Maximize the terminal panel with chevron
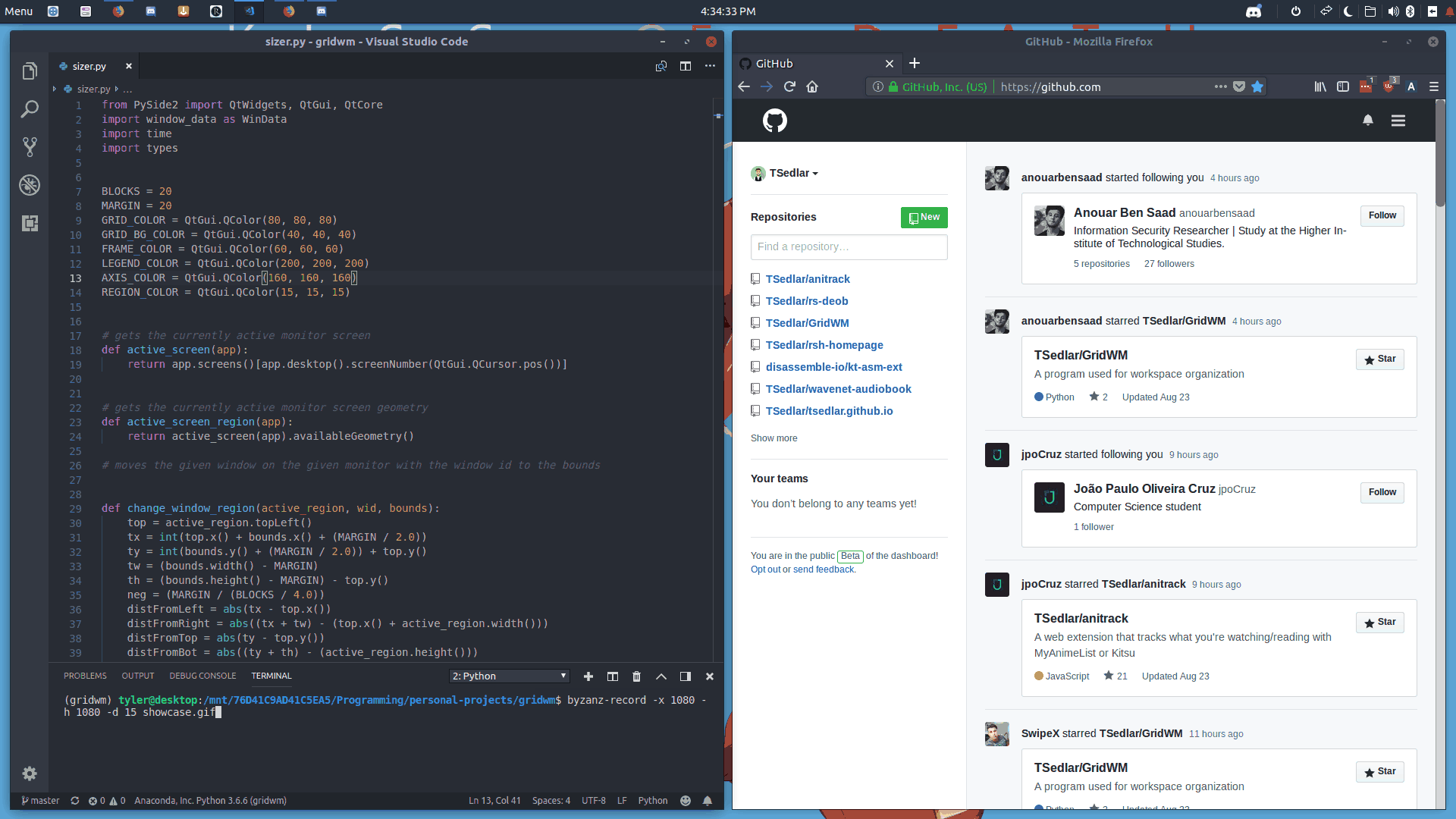The image size is (1456, 819). [x=661, y=676]
